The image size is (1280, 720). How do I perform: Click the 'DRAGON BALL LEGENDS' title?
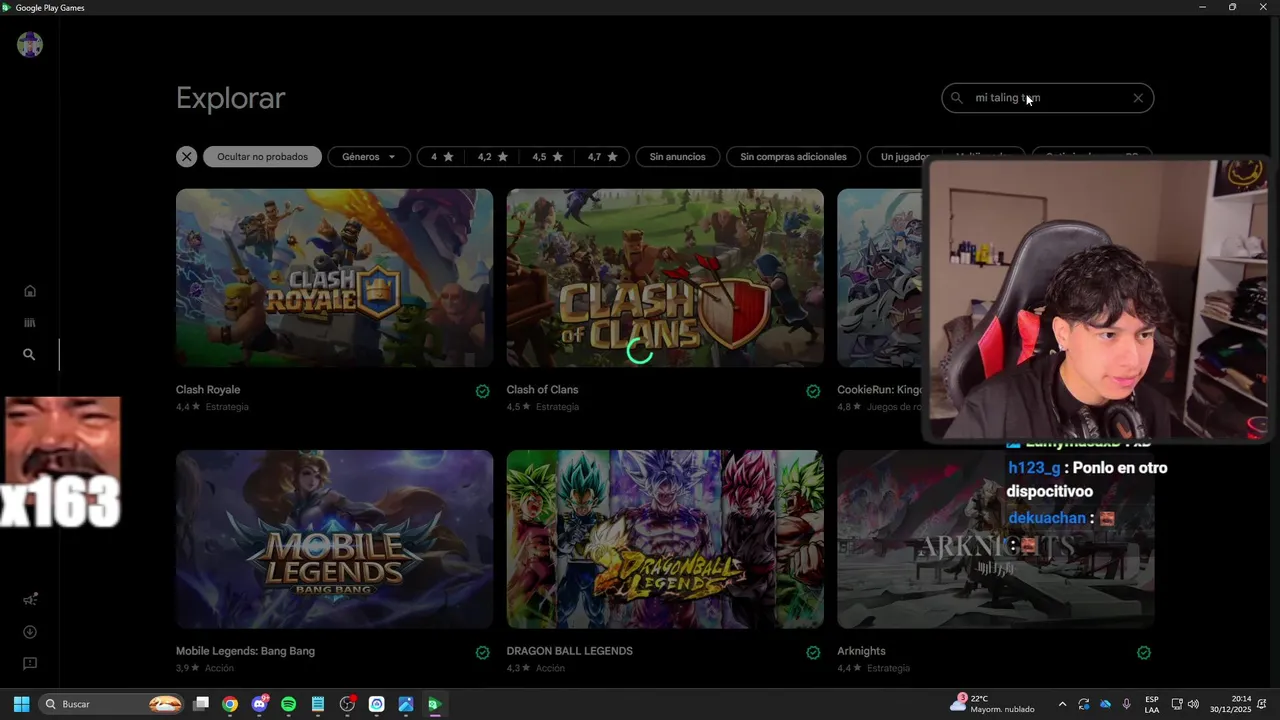(x=569, y=651)
